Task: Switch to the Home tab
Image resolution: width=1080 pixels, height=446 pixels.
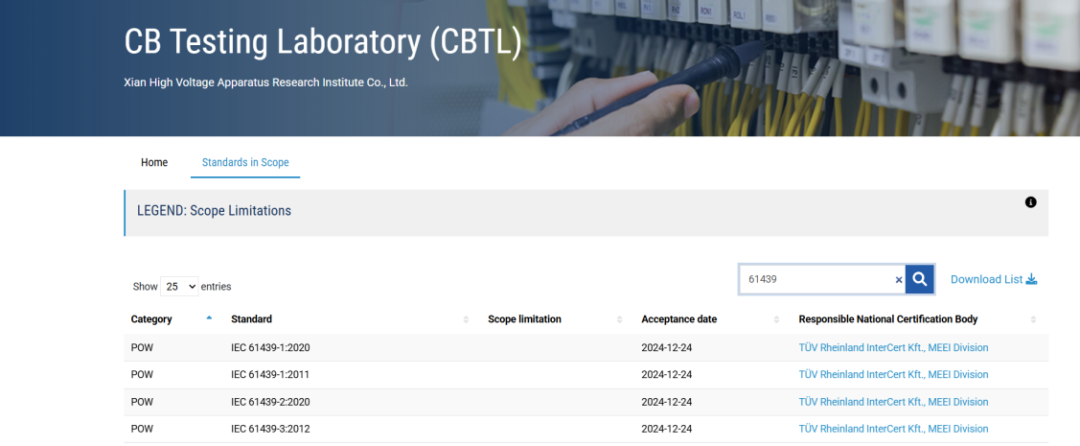Action: (154, 162)
